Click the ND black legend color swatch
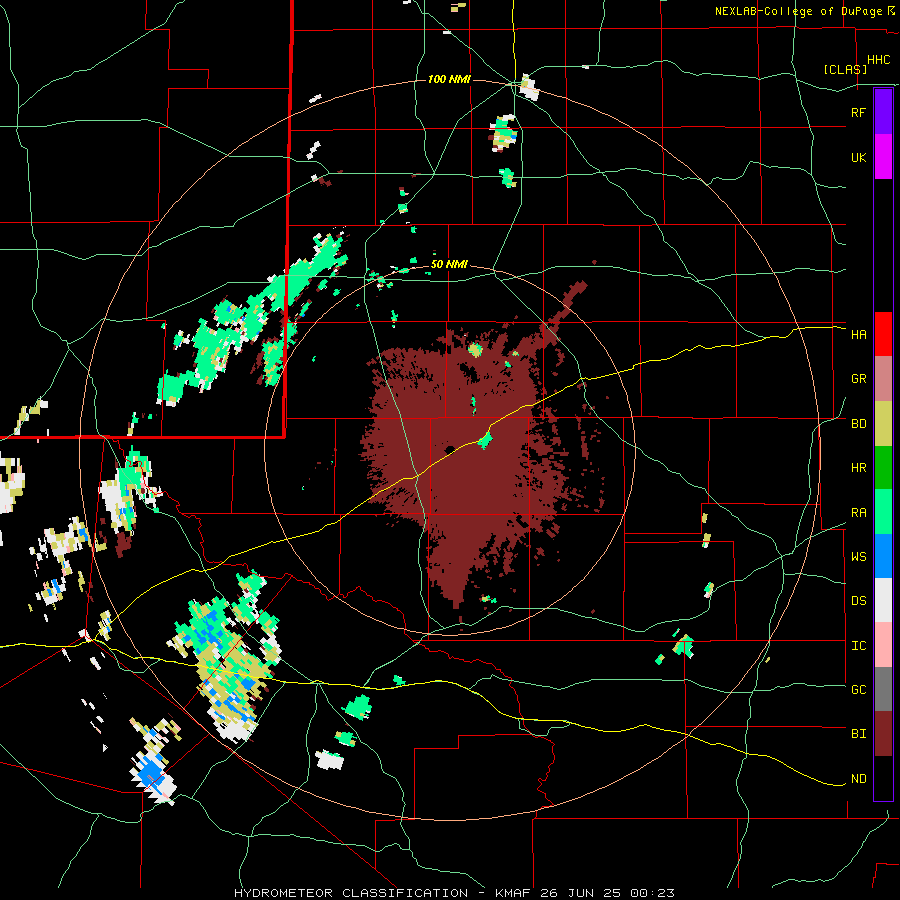This screenshot has width=900, height=900. click(x=883, y=778)
